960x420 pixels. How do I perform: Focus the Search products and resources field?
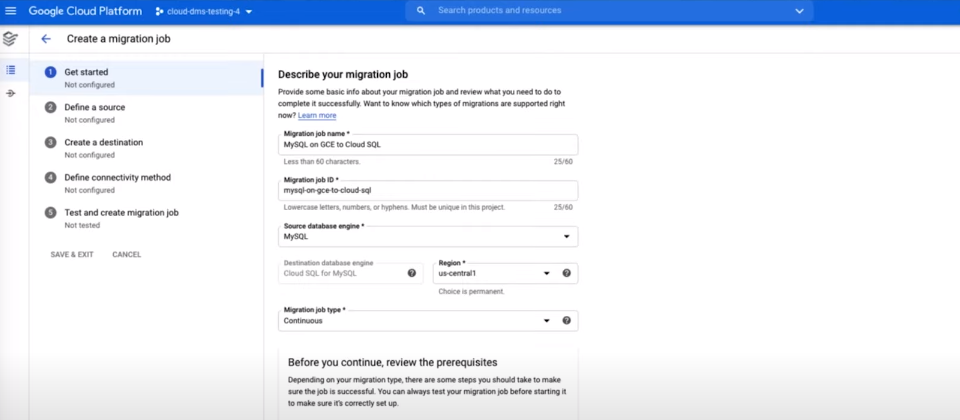pos(609,10)
